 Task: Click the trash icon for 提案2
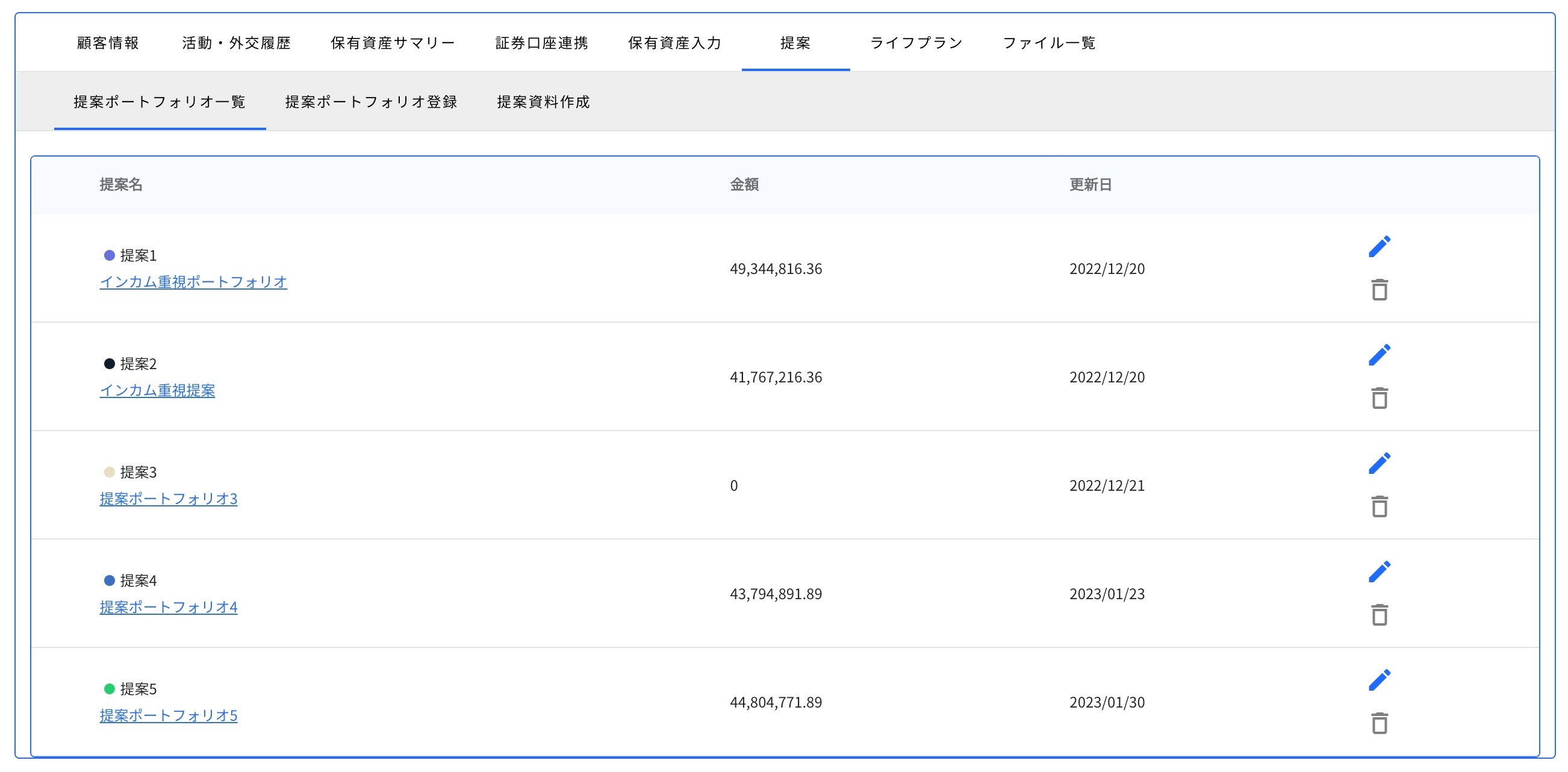point(1380,398)
